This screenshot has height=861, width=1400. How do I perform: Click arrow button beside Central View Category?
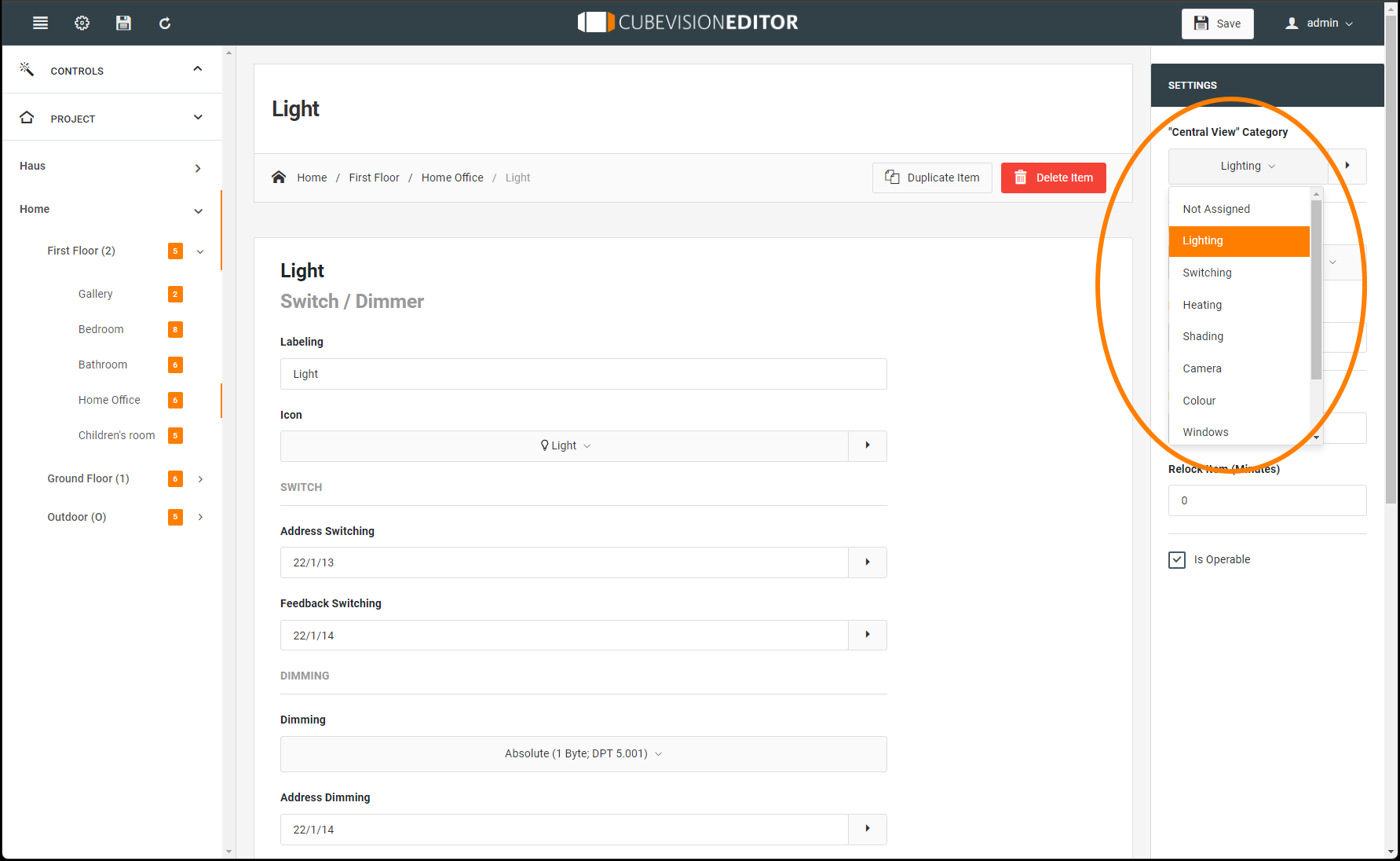tap(1347, 166)
